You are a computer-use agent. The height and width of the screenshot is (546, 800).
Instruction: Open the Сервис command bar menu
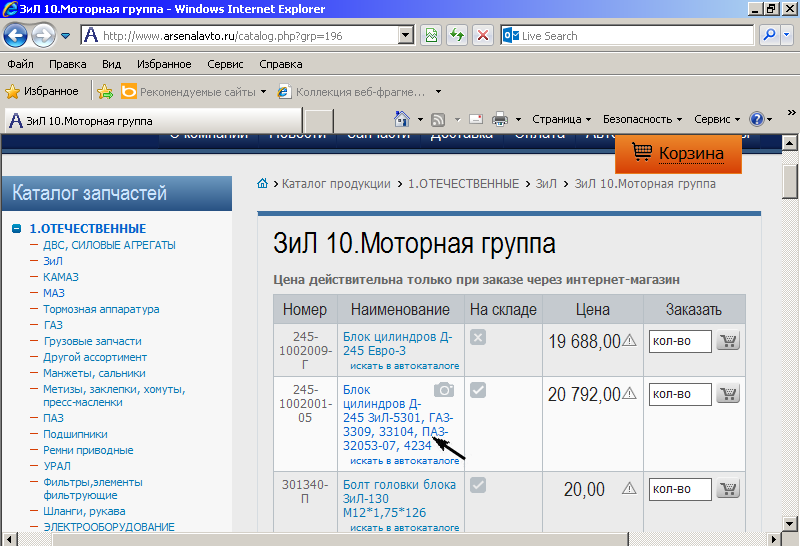click(717, 119)
